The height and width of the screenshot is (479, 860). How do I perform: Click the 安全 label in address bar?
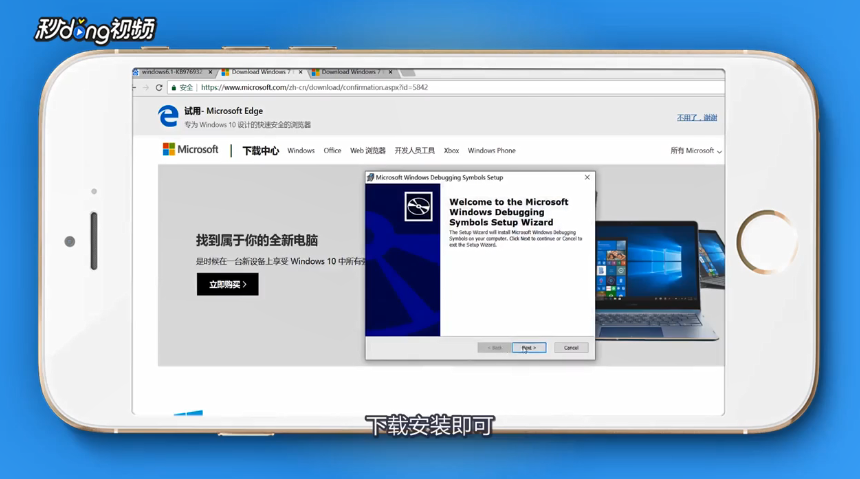pyautogui.click(x=186, y=87)
